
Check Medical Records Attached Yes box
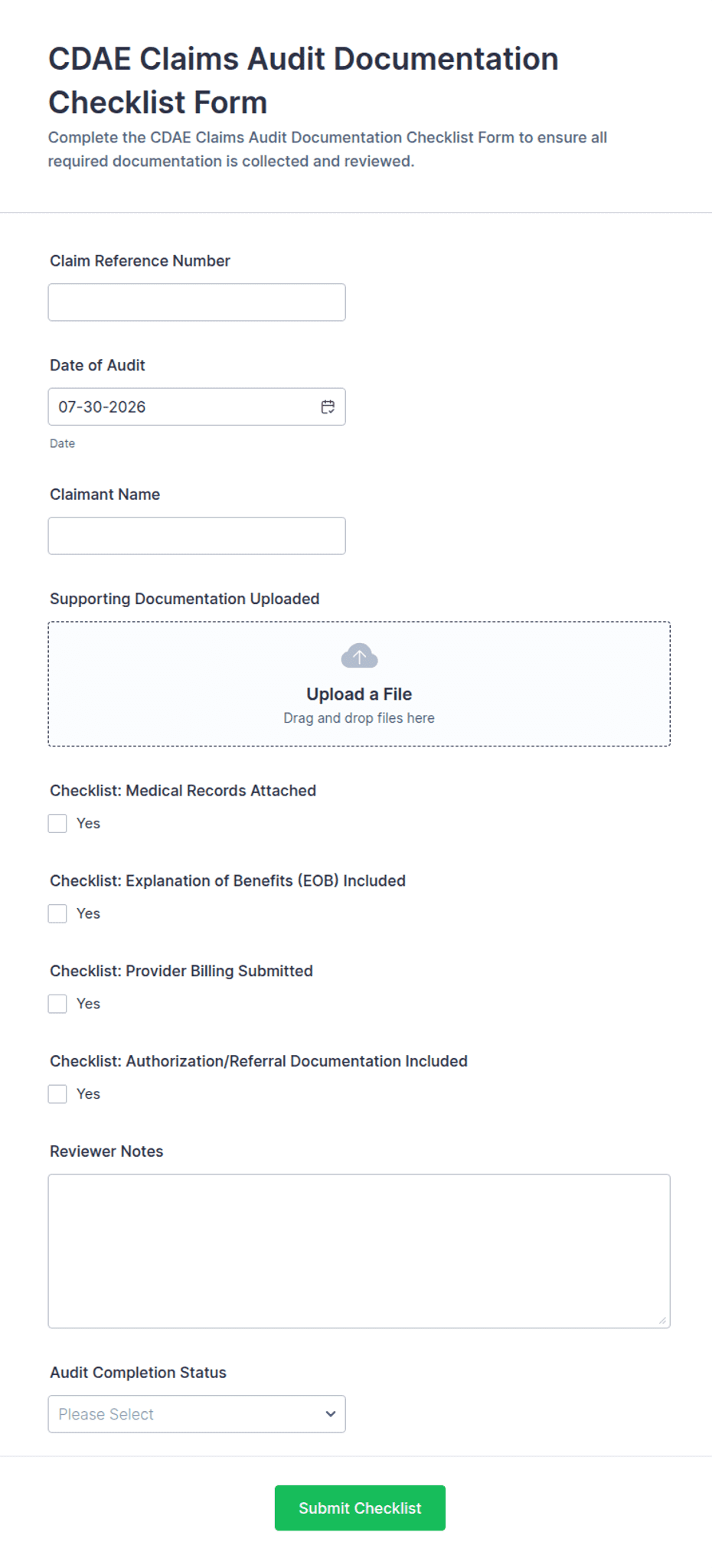coord(57,823)
